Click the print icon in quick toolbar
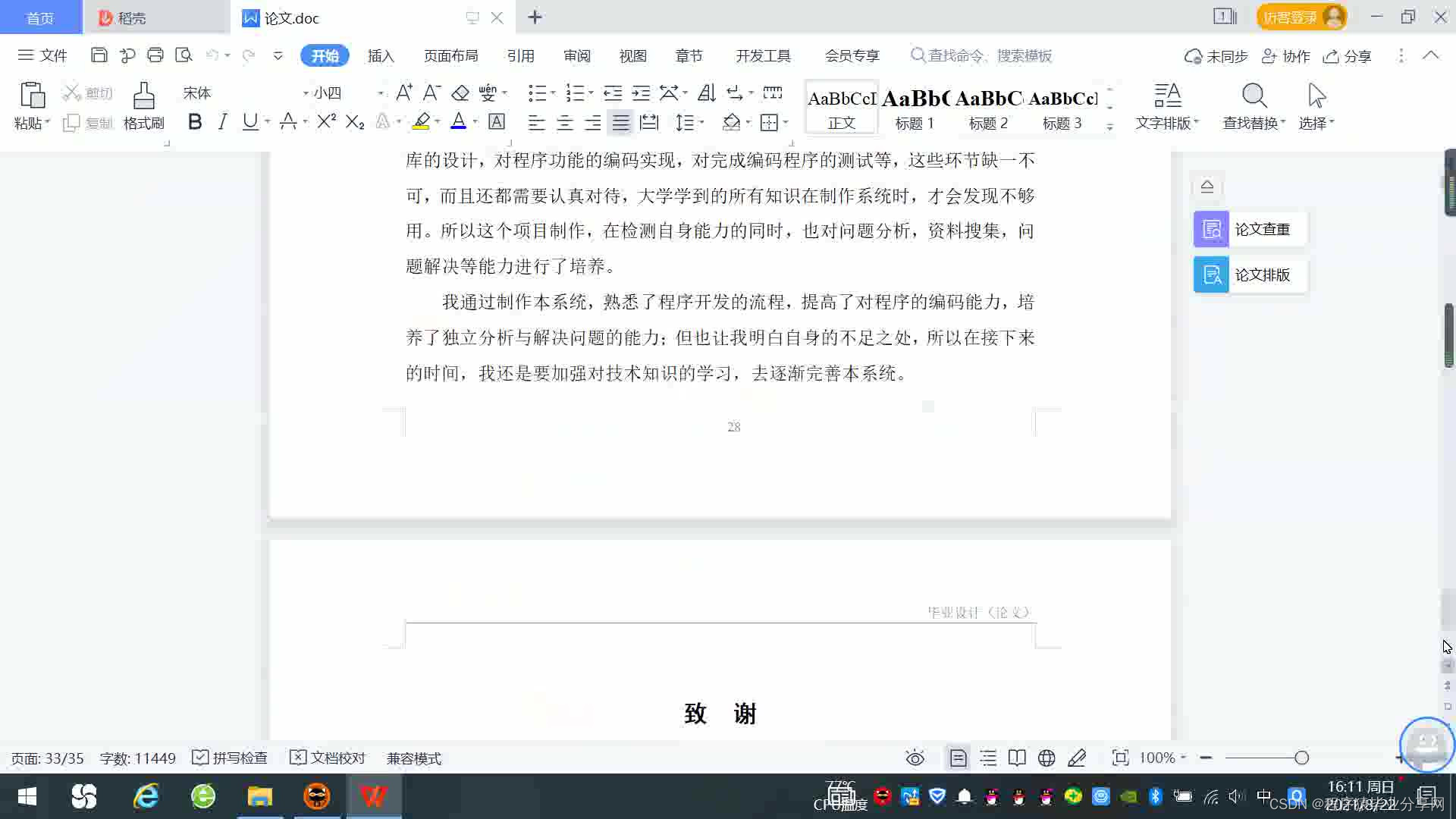1456x819 pixels. click(x=155, y=55)
